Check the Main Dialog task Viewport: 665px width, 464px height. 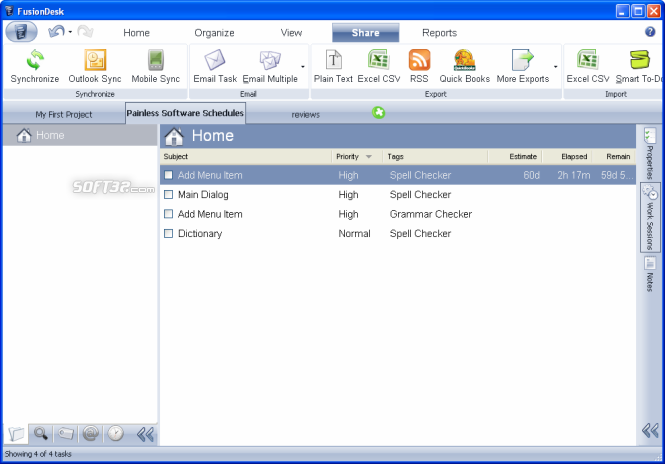click(168, 194)
